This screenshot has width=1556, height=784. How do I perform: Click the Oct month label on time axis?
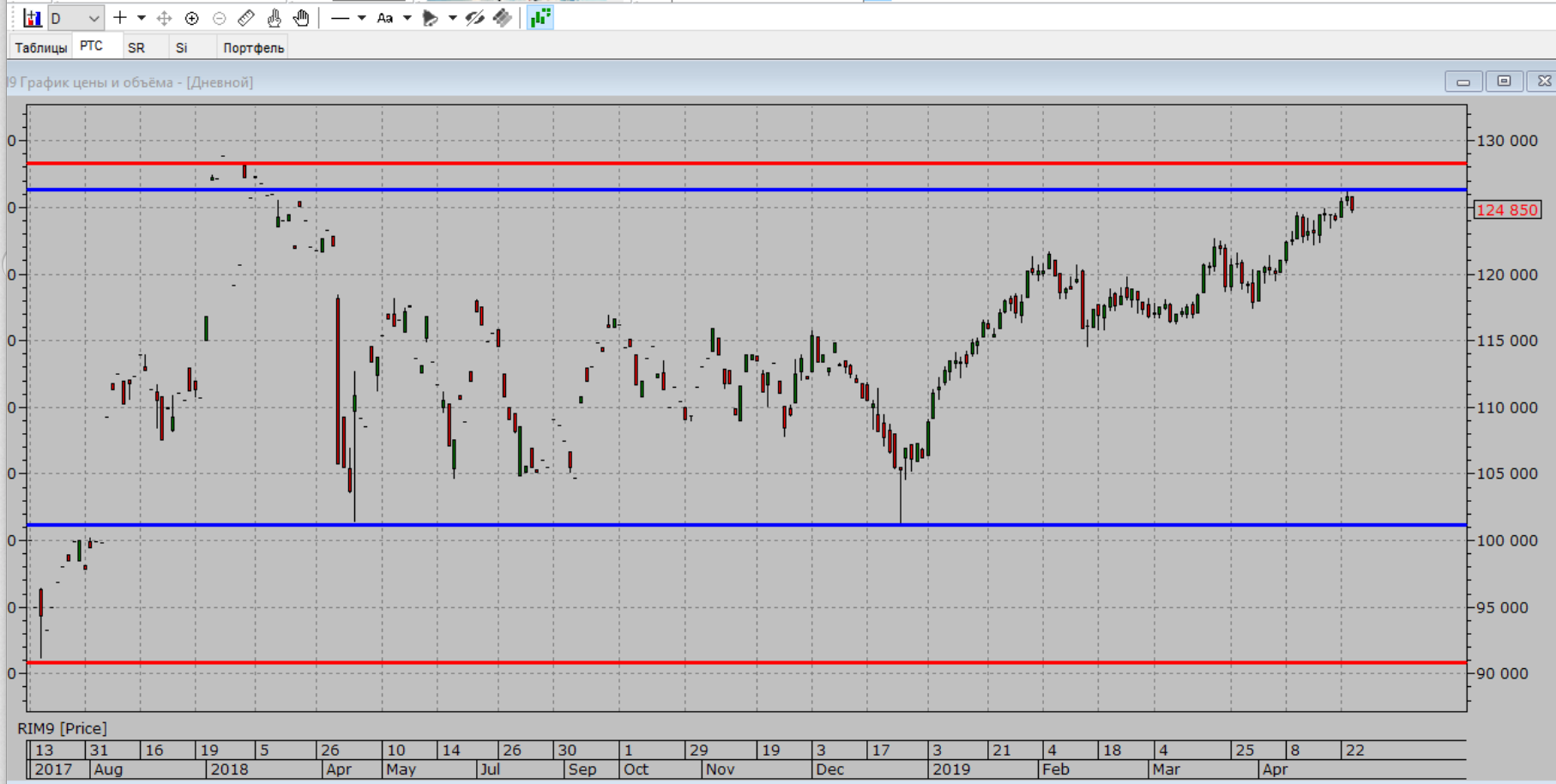[x=636, y=769]
